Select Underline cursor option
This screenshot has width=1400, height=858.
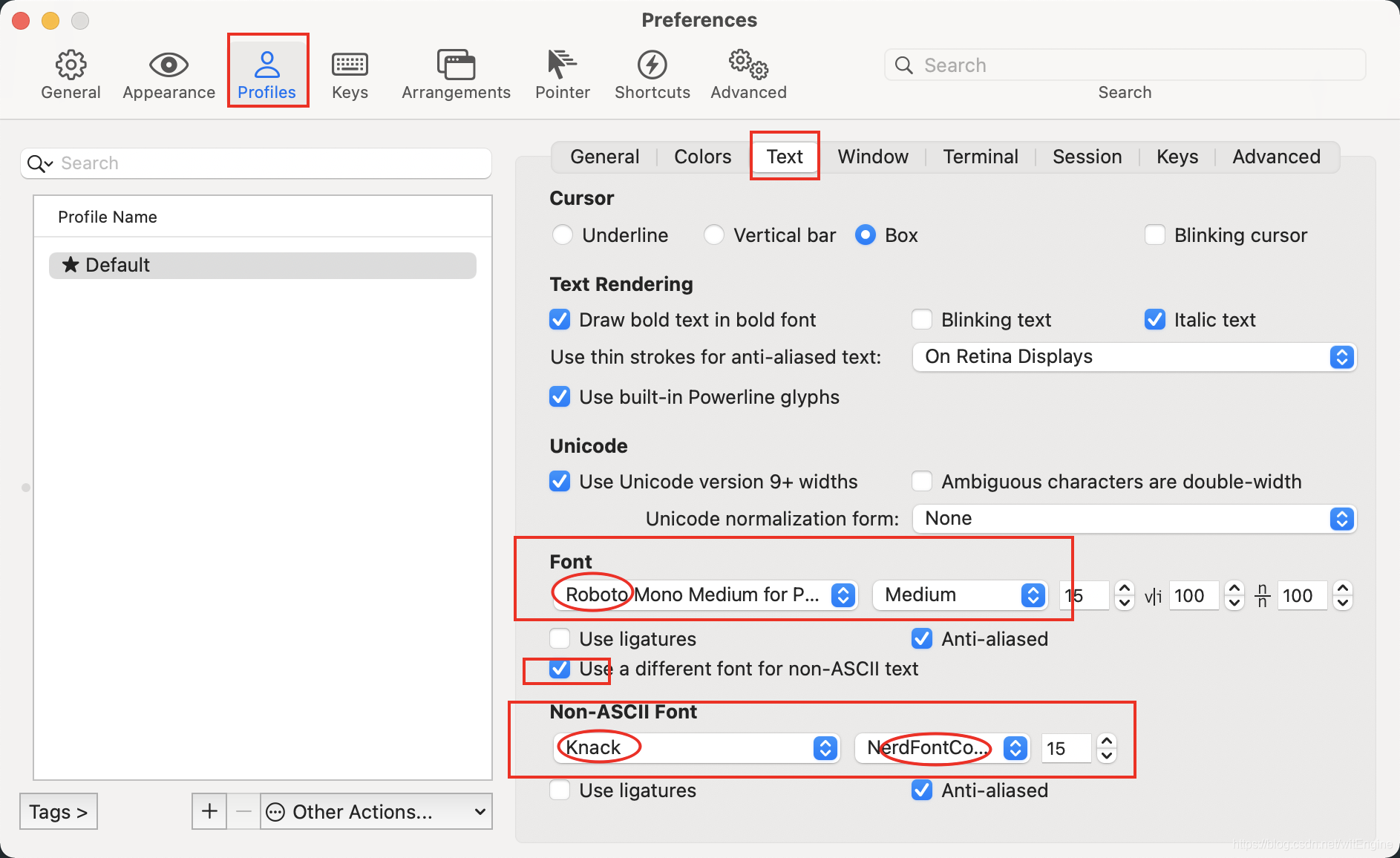[563, 235]
